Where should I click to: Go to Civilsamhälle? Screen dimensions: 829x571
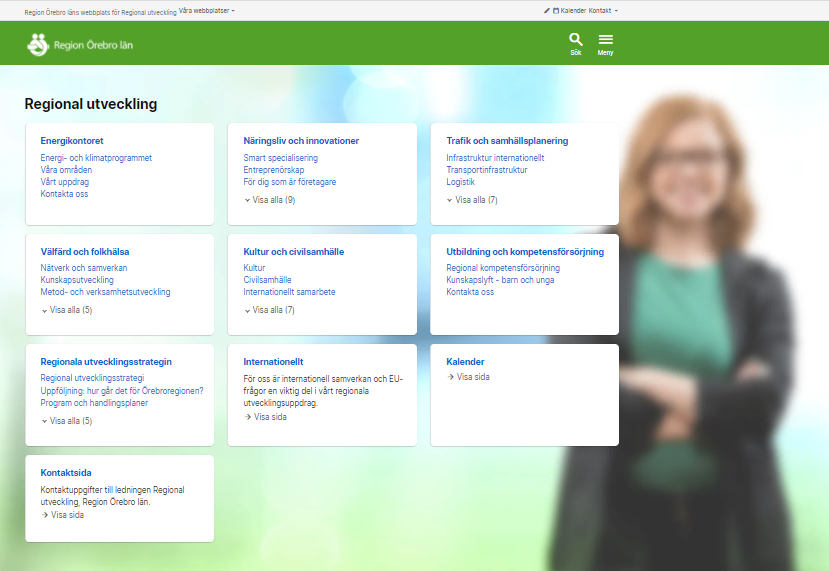(x=268, y=280)
